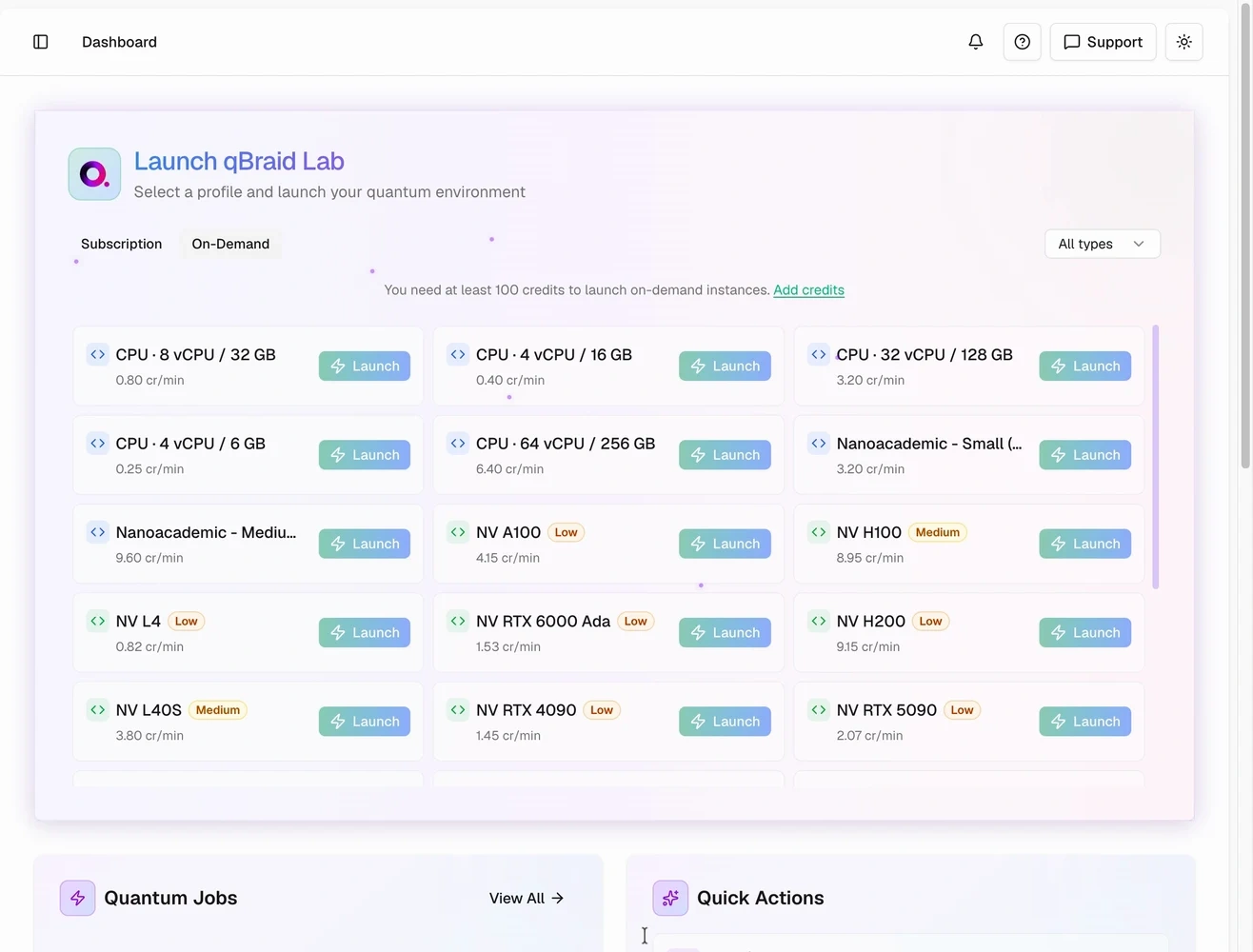Open the Add credits link
1253x952 pixels.
808,289
